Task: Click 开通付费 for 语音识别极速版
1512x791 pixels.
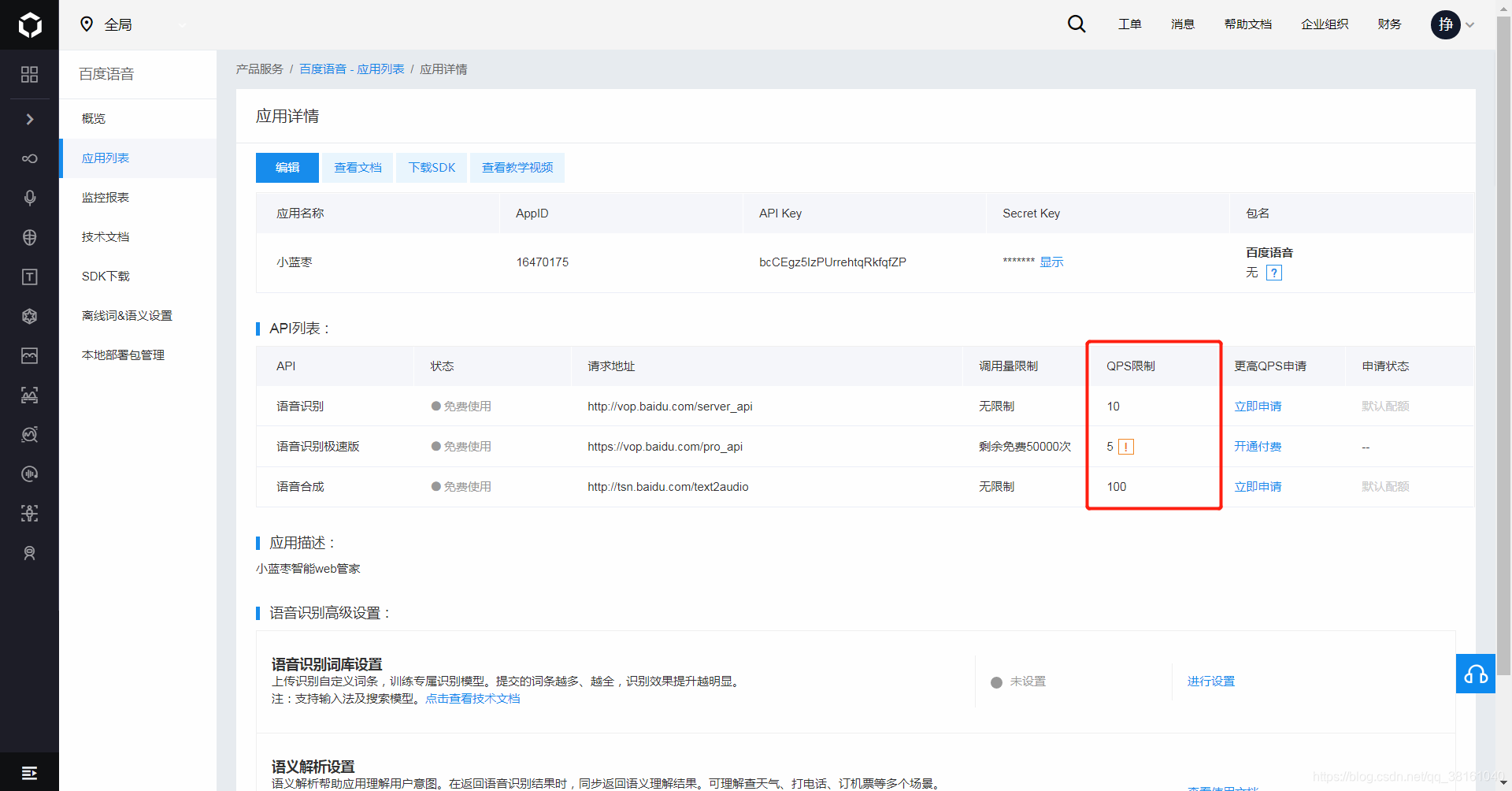Action: [1258, 447]
